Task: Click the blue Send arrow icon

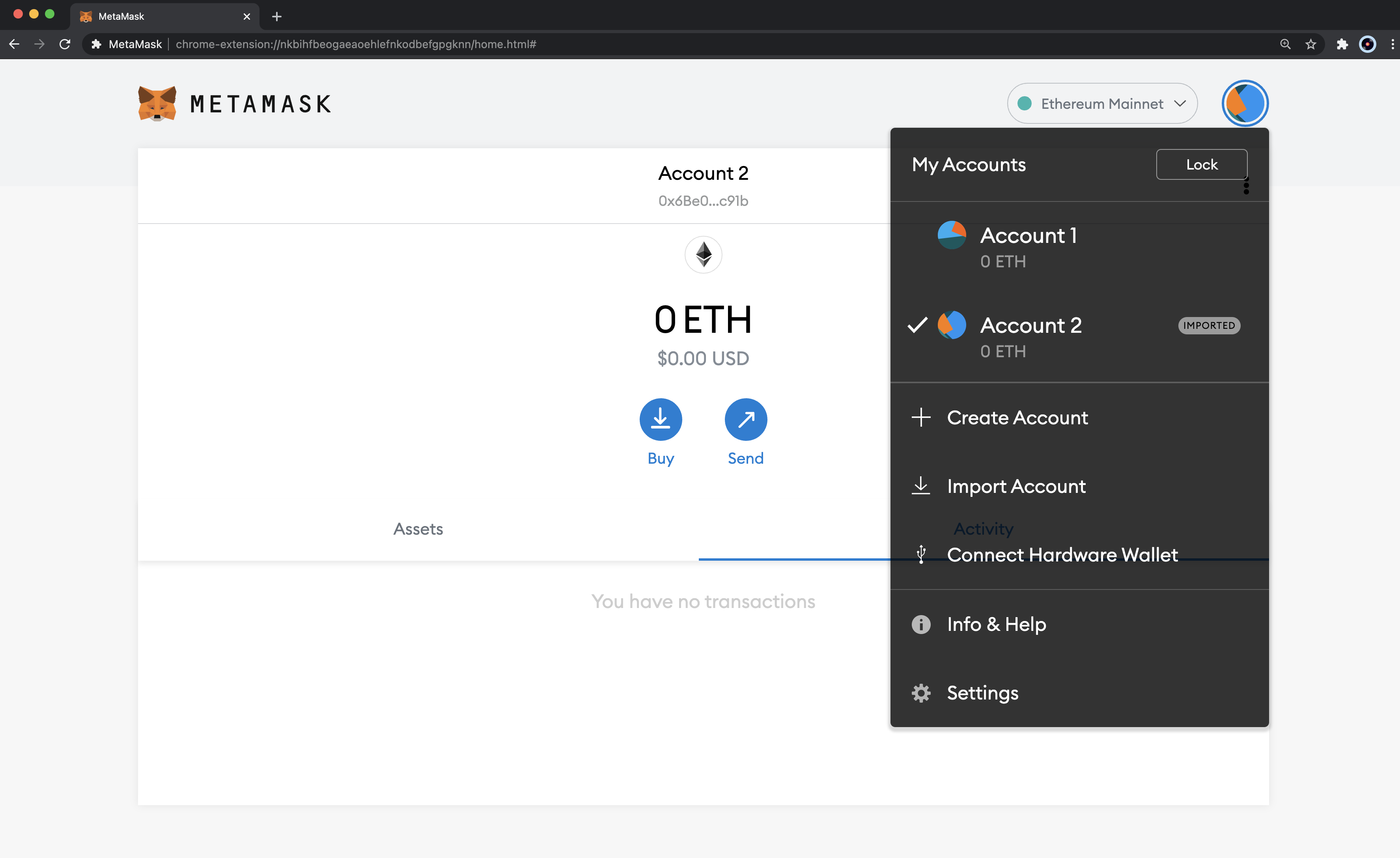Action: [745, 420]
